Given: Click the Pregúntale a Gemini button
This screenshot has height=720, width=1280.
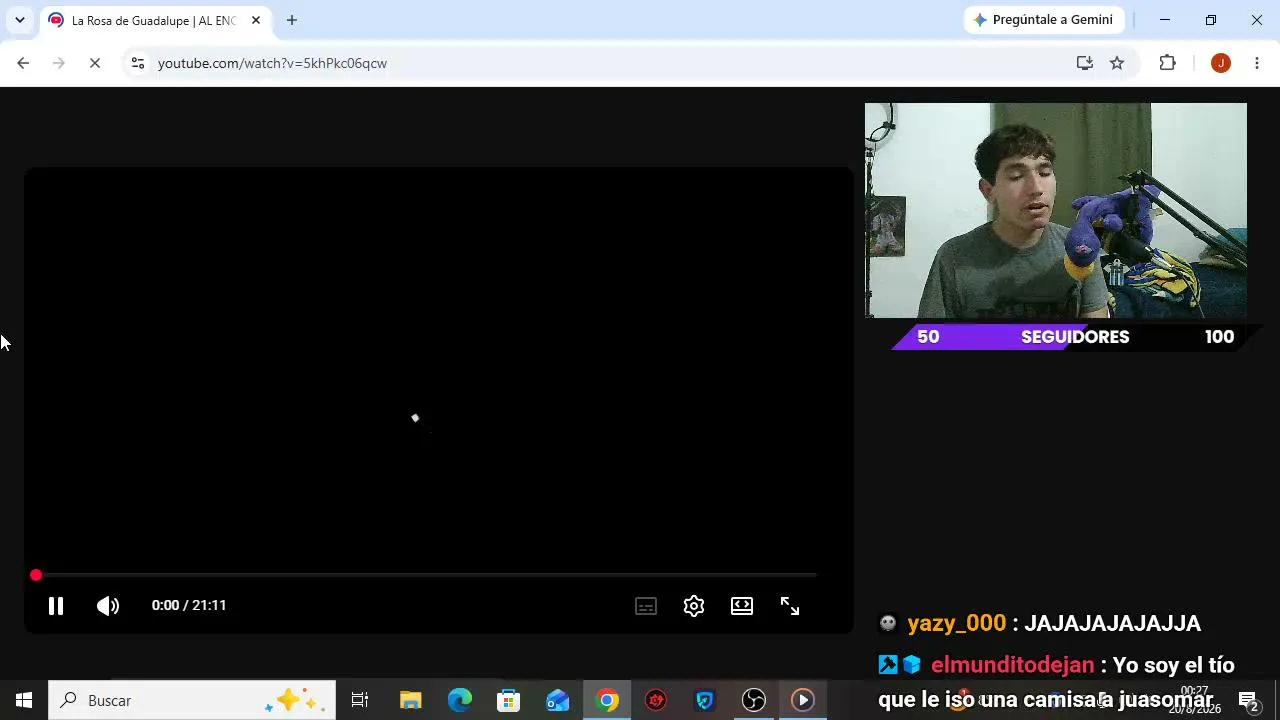Looking at the screenshot, I should (1044, 20).
